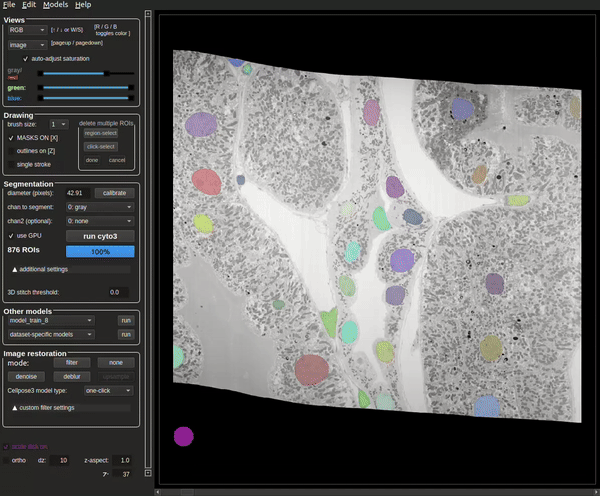Click the scroll-up arrow above the image view
The width and height of the screenshot is (600, 496).
[149, 15]
